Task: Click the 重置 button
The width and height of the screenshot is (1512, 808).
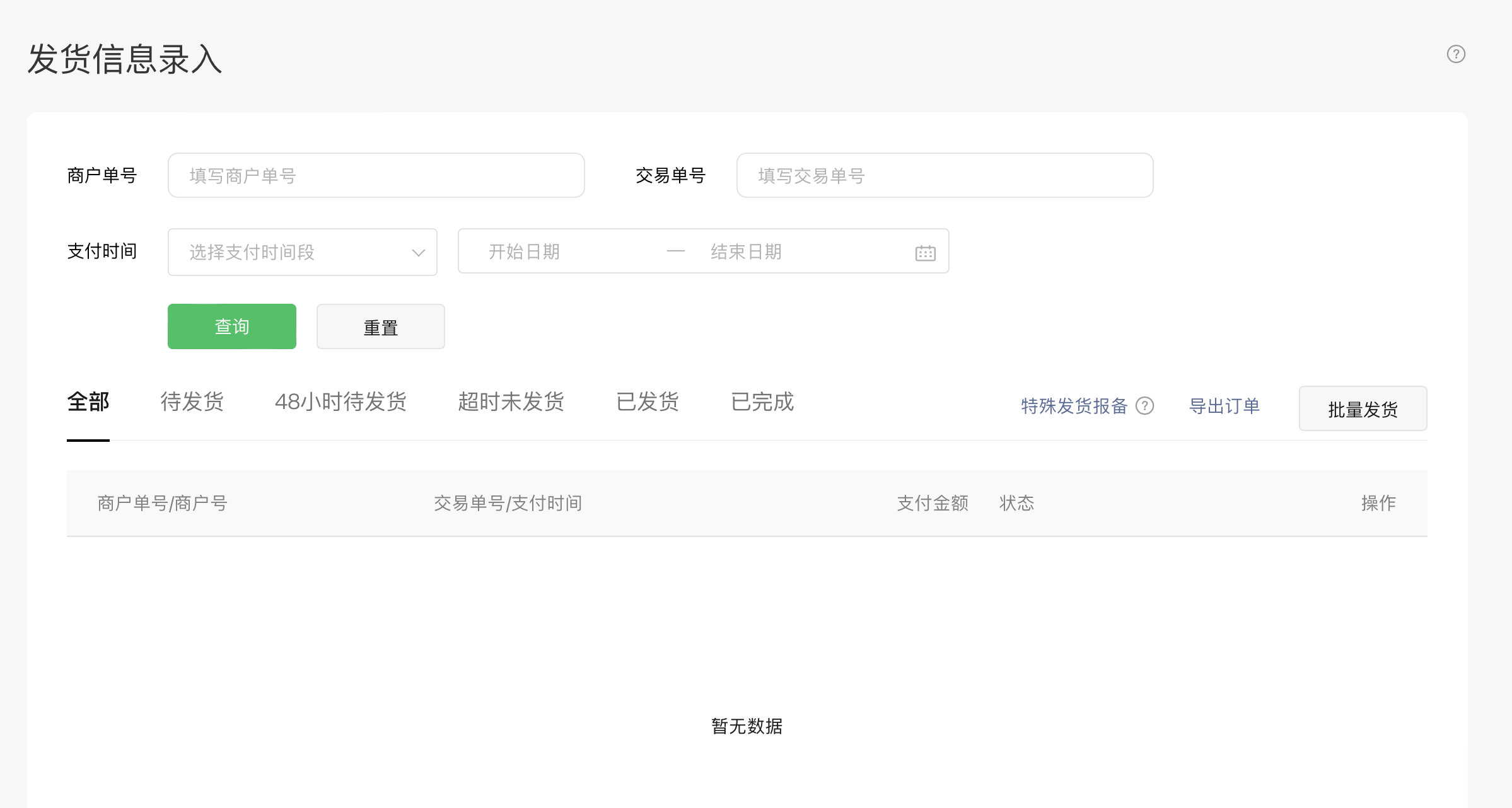Action: click(x=380, y=326)
